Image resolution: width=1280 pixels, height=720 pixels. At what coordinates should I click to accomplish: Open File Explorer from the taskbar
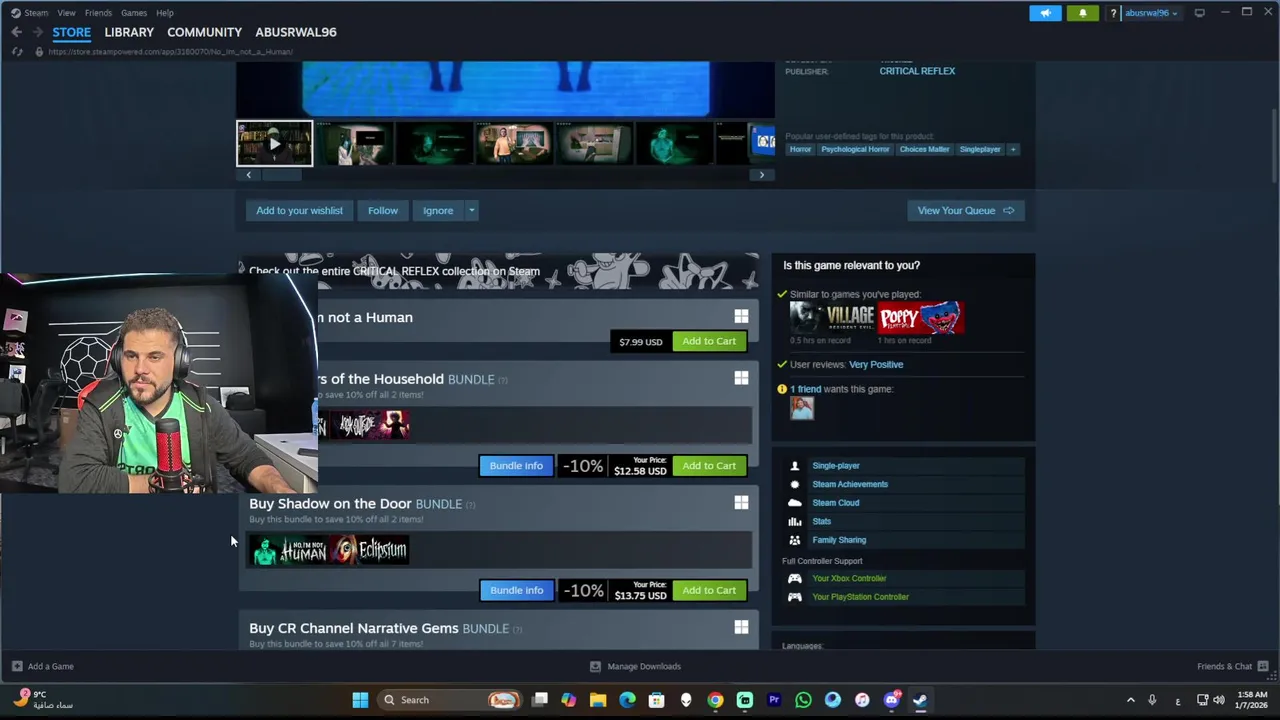[x=598, y=700]
